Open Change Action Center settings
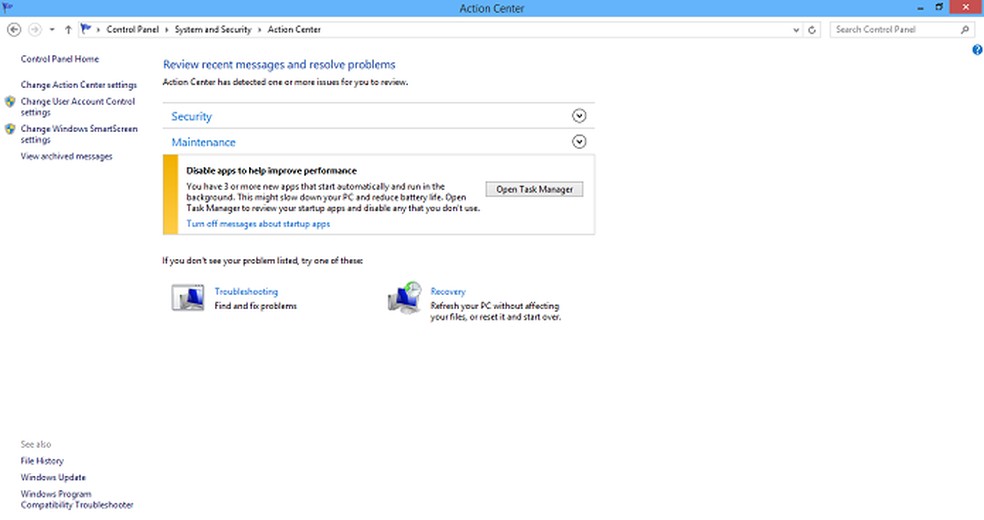The image size is (984, 520). [78, 85]
